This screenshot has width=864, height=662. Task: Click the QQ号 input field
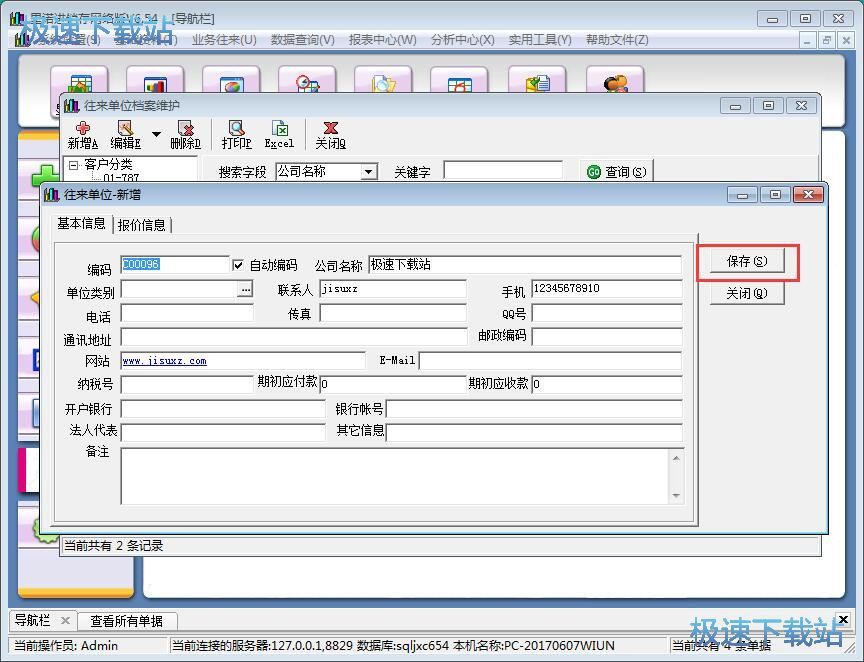[x=607, y=313]
